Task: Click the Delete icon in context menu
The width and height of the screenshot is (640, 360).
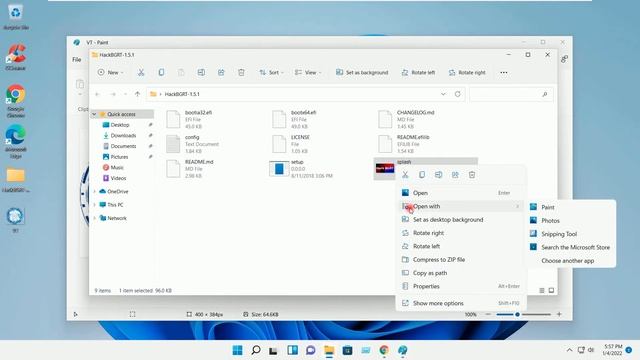Action: pyautogui.click(x=472, y=175)
